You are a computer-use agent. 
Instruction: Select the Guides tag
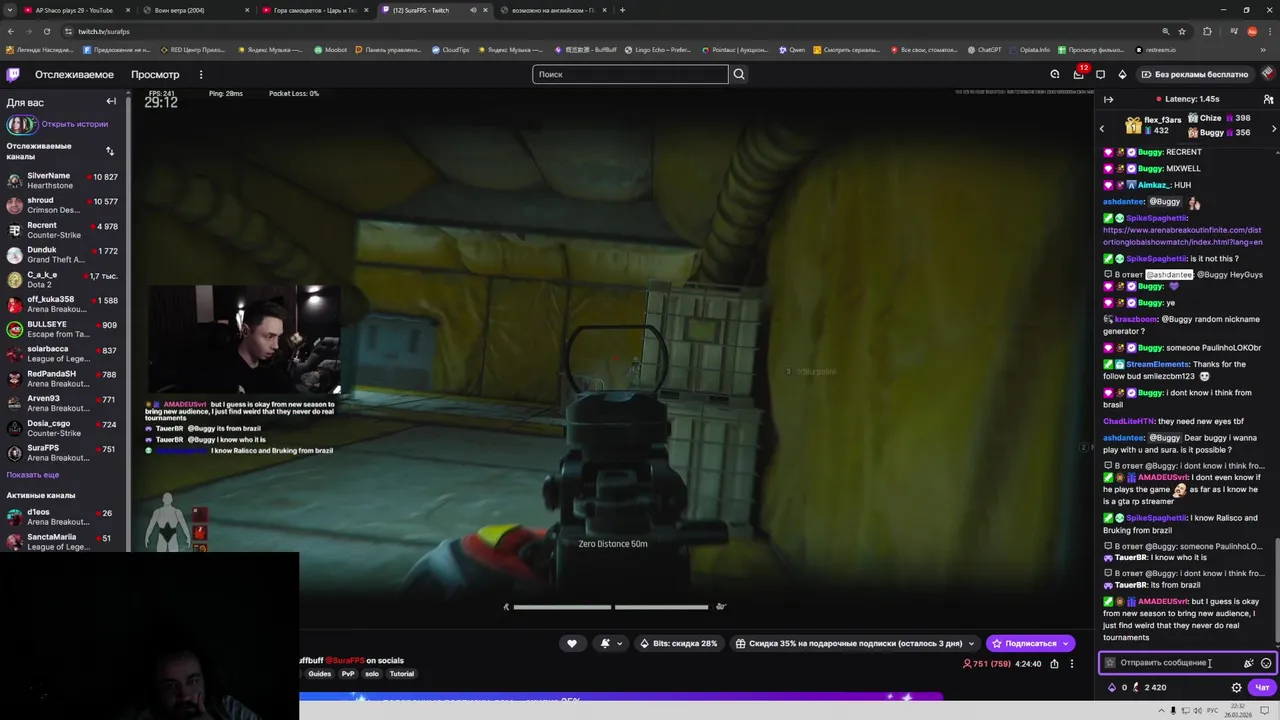[x=319, y=673]
